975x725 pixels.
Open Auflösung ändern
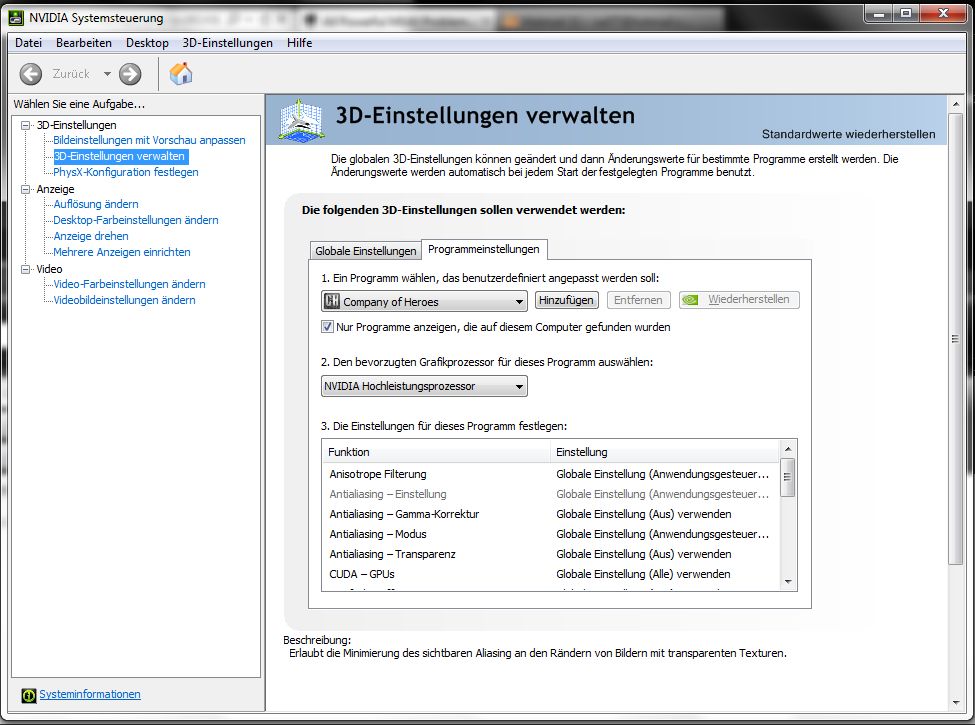coord(96,204)
